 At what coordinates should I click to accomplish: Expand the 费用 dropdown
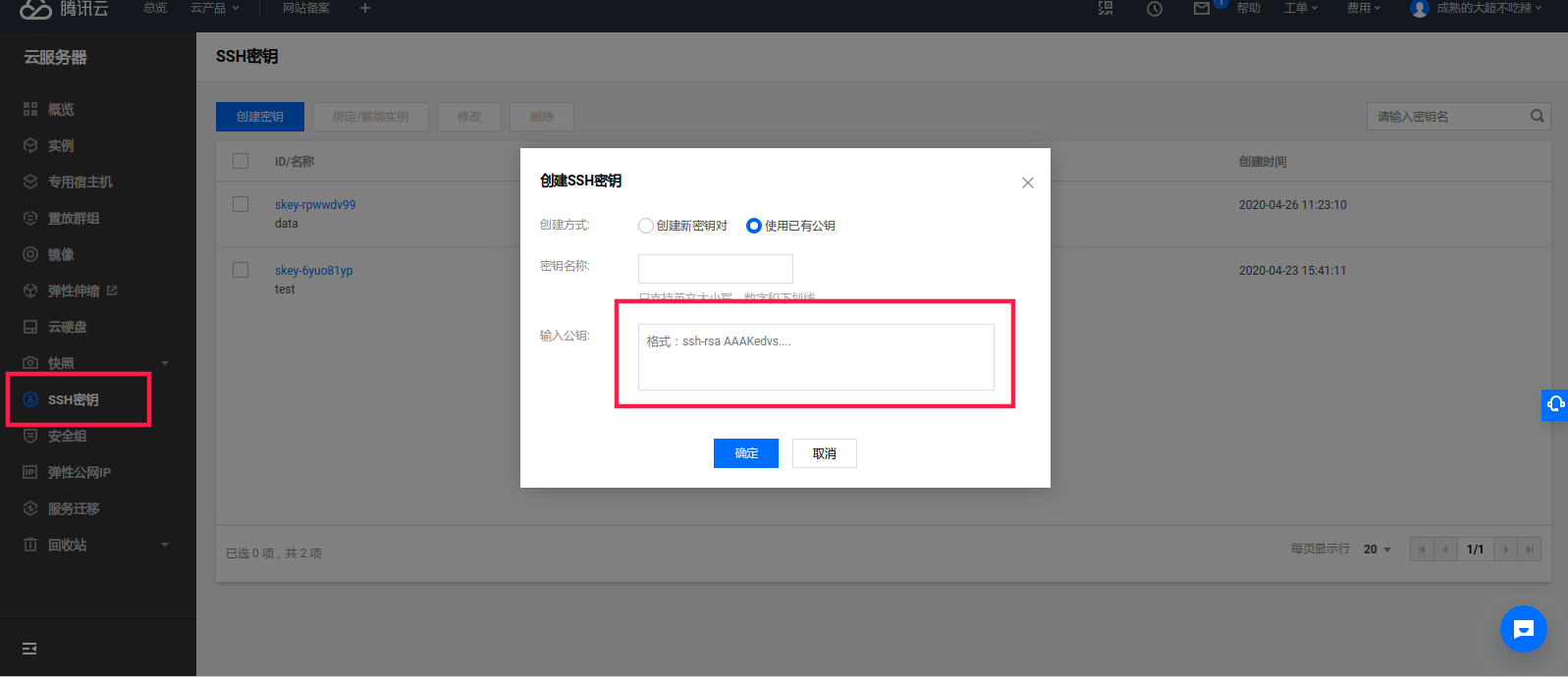tap(1364, 8)
